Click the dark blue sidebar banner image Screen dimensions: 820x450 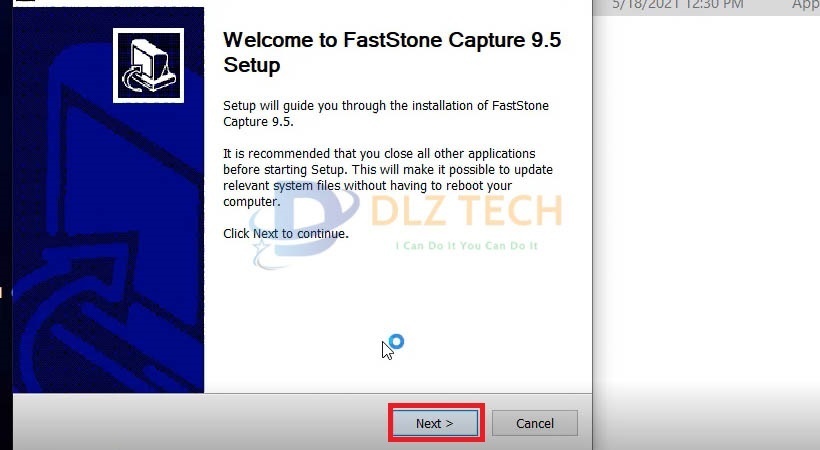pyautogui.click(x=108, y=200)
